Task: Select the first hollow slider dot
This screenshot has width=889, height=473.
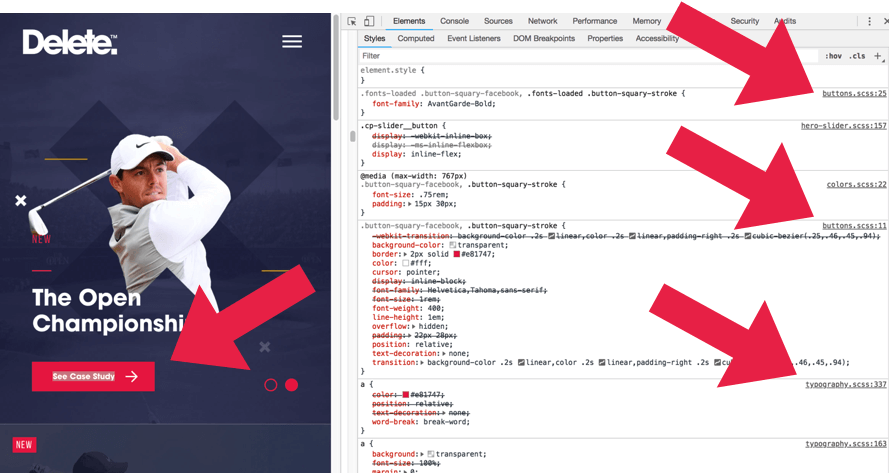Action: point(271,385)
